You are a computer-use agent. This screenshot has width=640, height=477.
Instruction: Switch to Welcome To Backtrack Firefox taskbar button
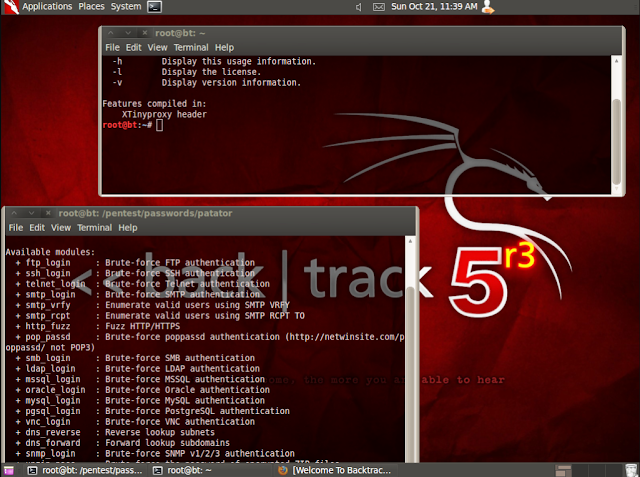tap(335, 470)
